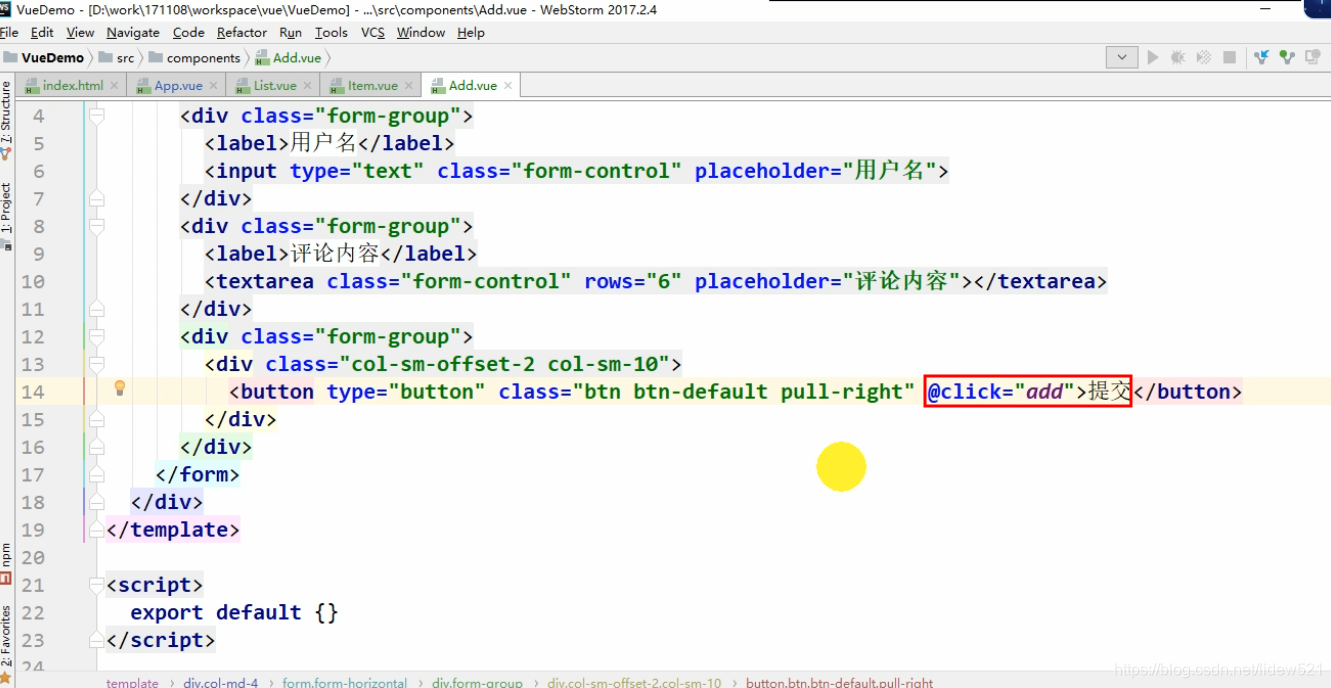Collapse the fold marker at line 12
The image size is (1331, 688).
pyautogui.click(x=96, y=337)
